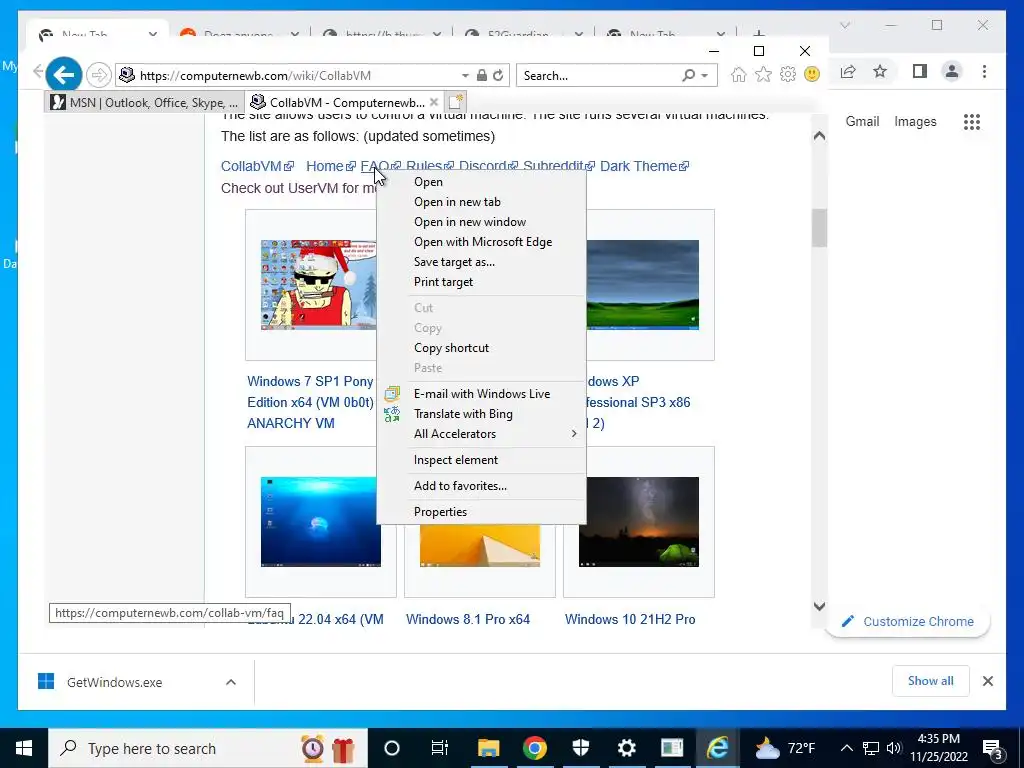Open Chrome from the taskbar
The height and width of the screenshot is (768, 1024).
coord(534,748)
